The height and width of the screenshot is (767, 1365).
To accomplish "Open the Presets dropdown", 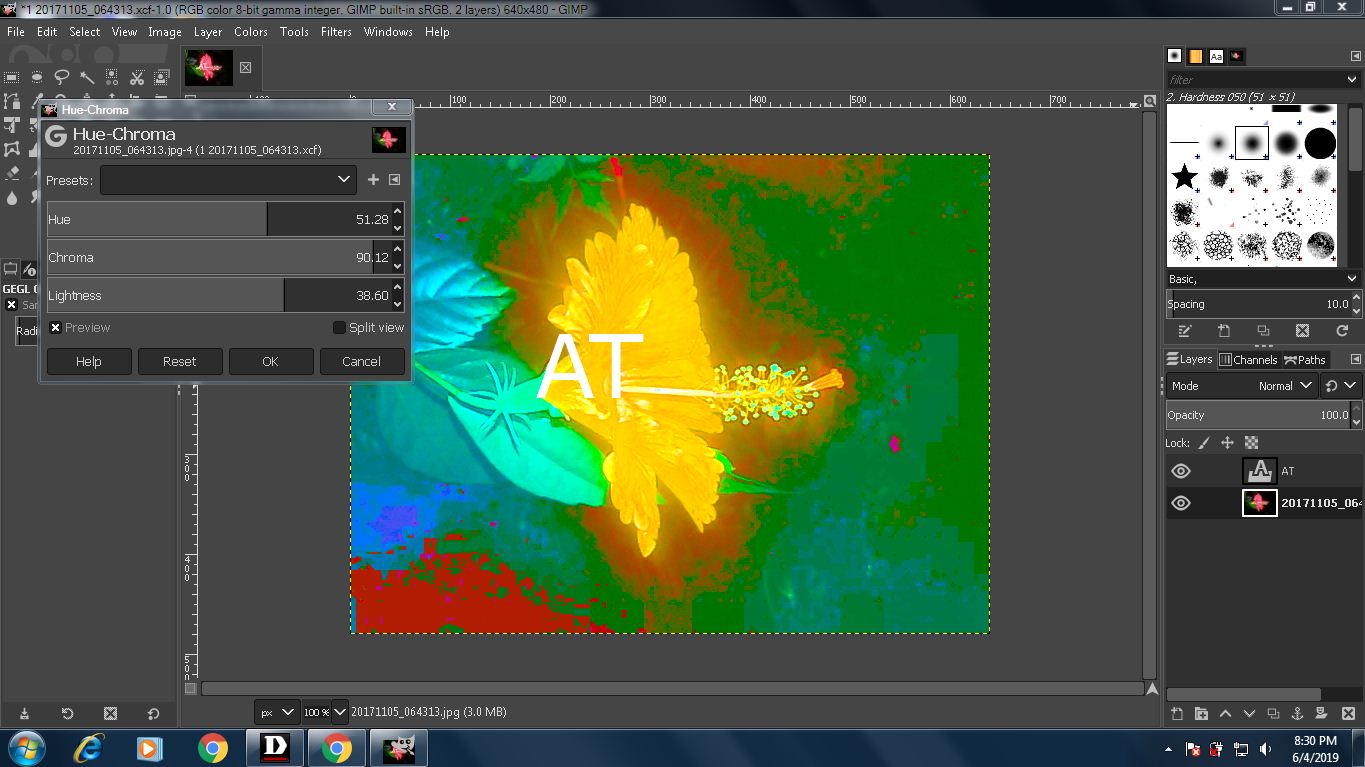I will coord(228,180).
